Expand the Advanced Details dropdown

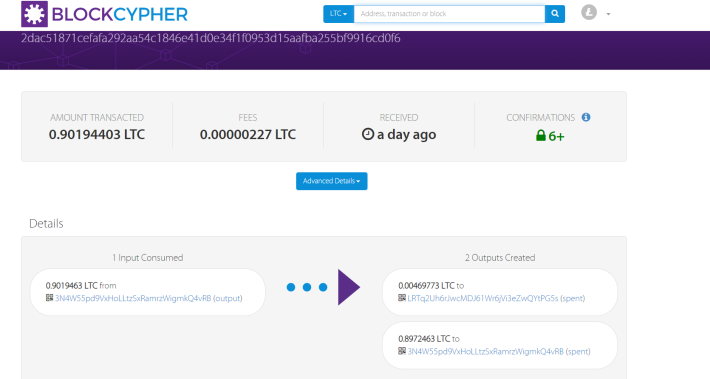(331, 181)
